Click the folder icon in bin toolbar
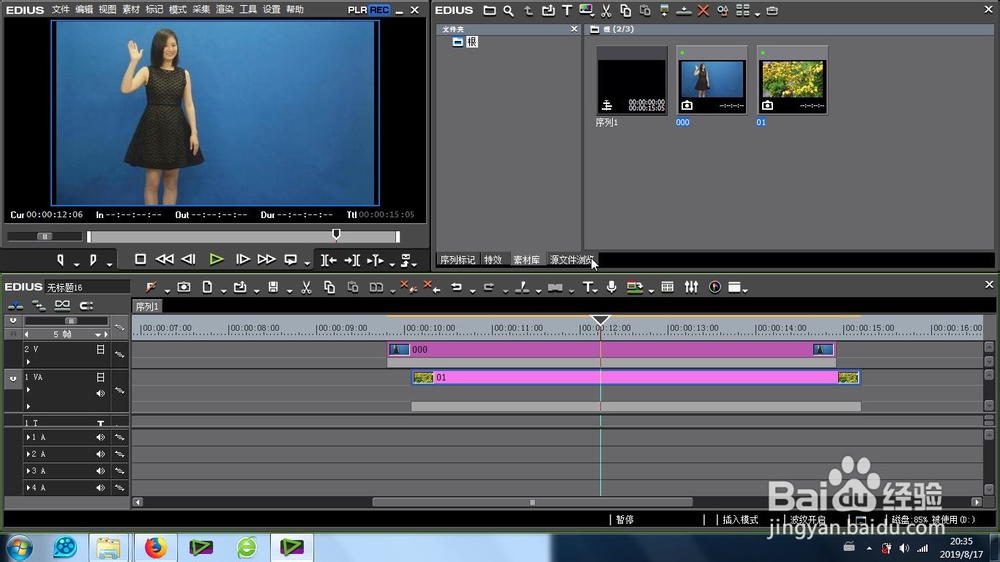The height and width of the screenshot is (562, 1000). click(x=489, y=10)
